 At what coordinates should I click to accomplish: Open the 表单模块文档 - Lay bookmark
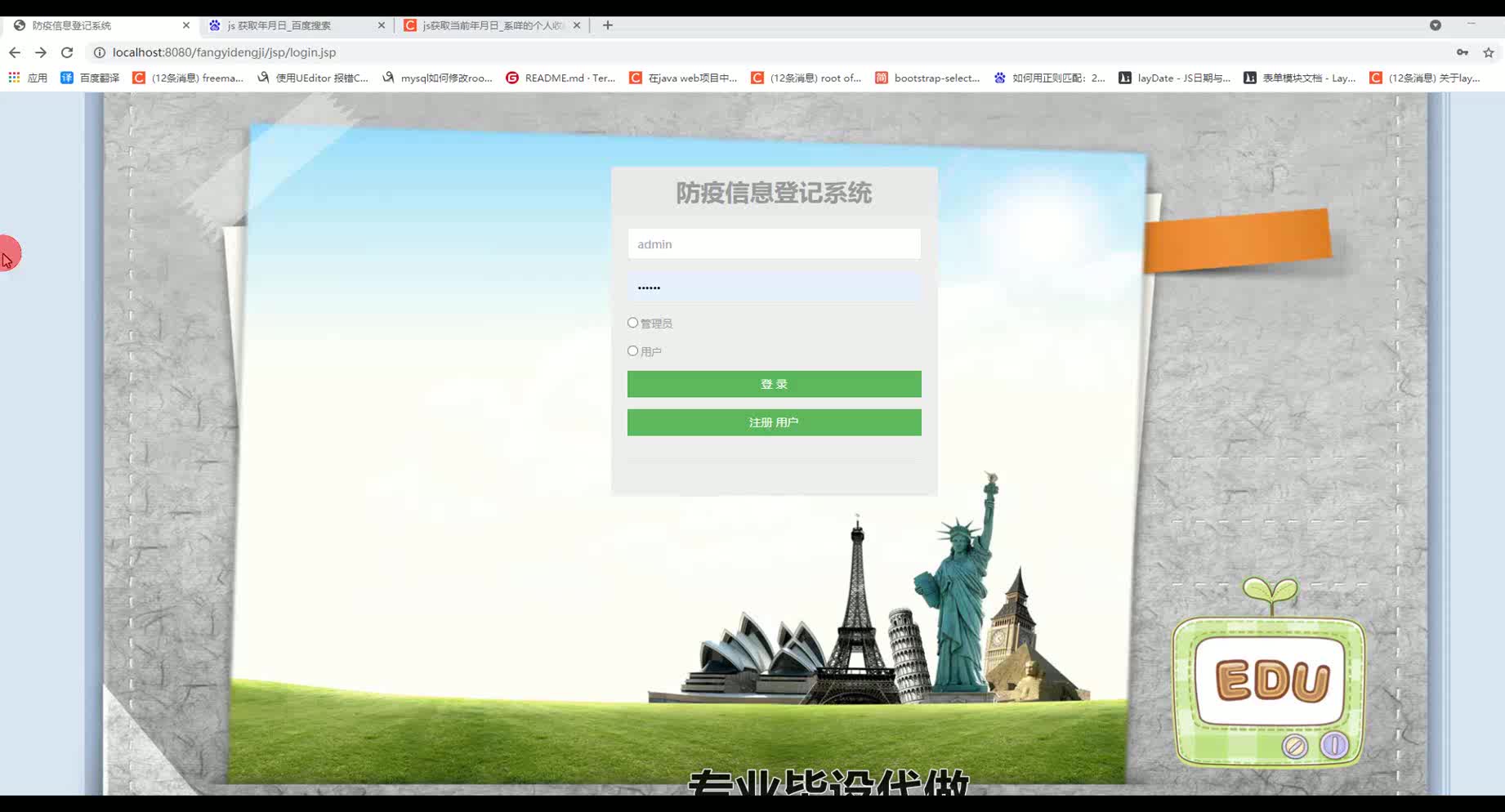(x=1300, y=78)
